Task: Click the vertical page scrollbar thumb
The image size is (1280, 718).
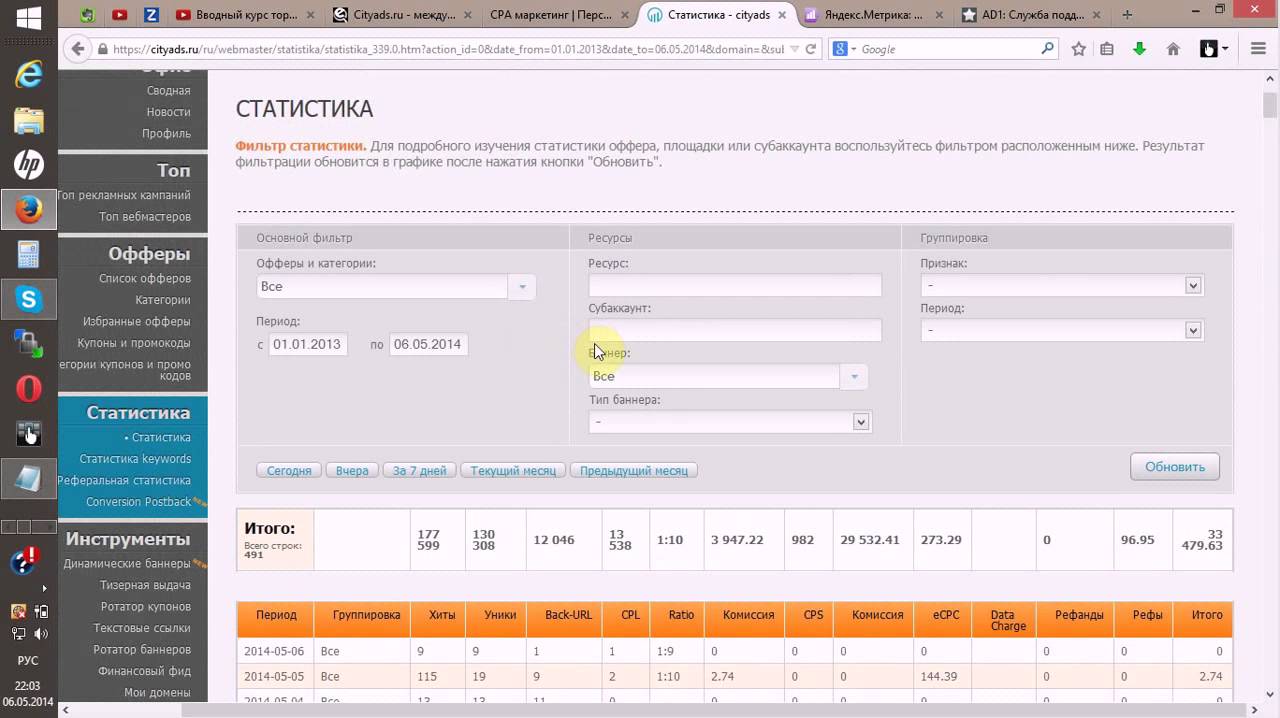Action: (1270, 104)
